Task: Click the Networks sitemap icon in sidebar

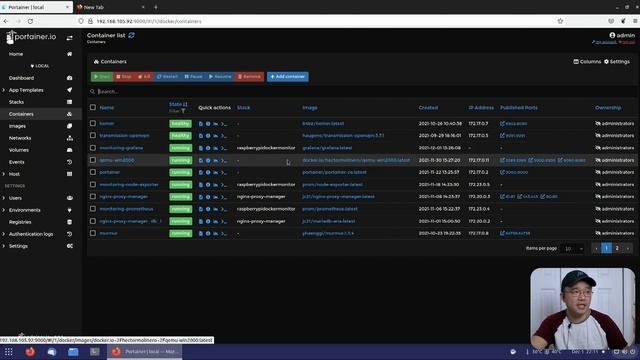Action: click(x=69, y=138)
